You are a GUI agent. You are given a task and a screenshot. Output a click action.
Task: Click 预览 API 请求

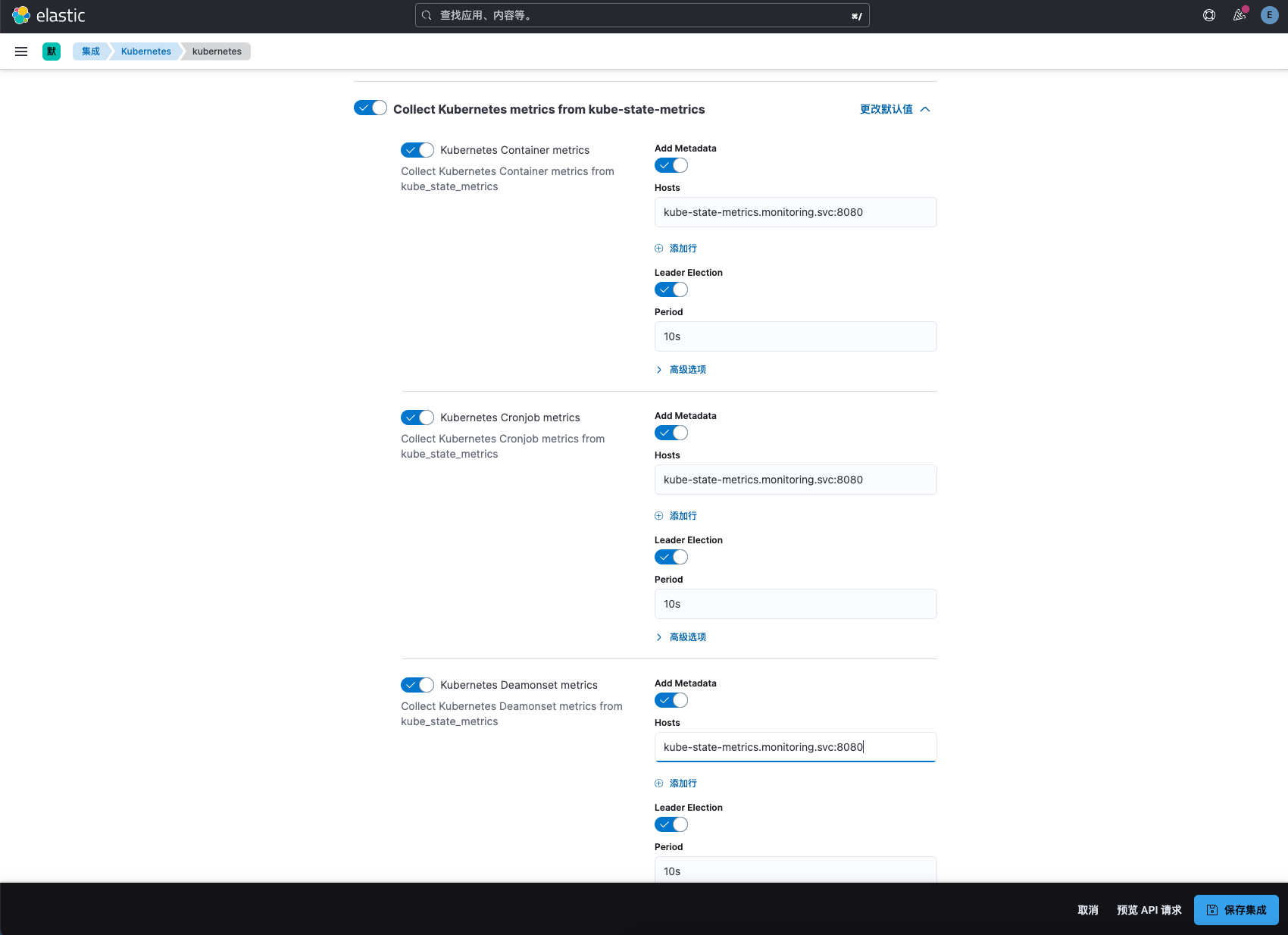coord(1149,910)
